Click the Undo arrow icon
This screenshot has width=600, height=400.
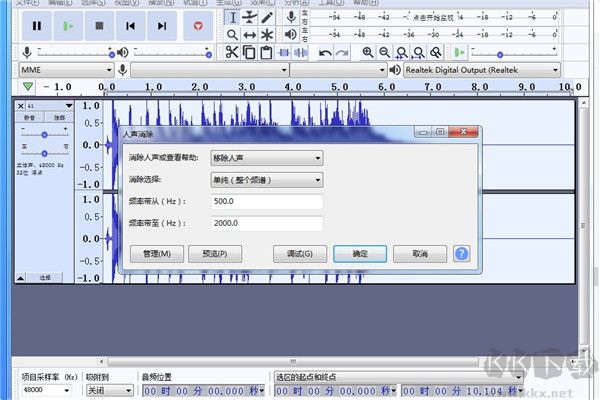[x=325, y=52]
